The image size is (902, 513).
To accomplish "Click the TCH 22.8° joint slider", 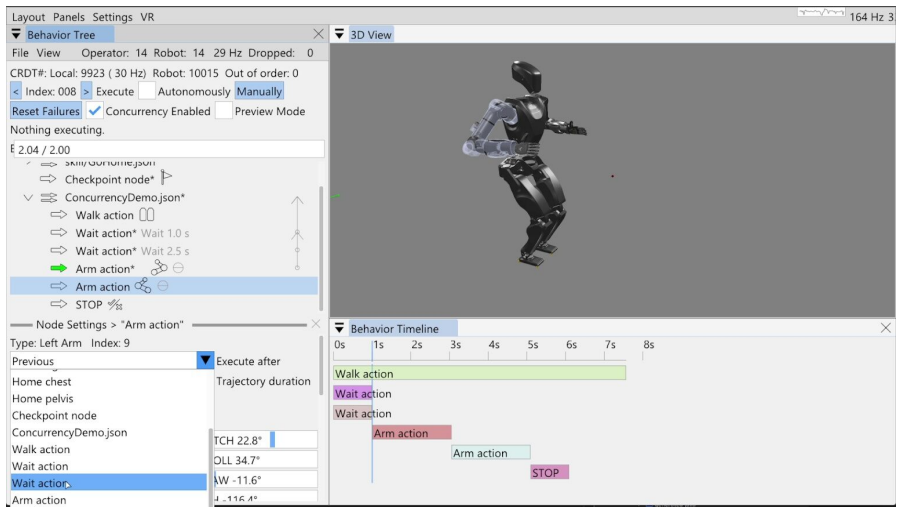I will click(266, 440).
